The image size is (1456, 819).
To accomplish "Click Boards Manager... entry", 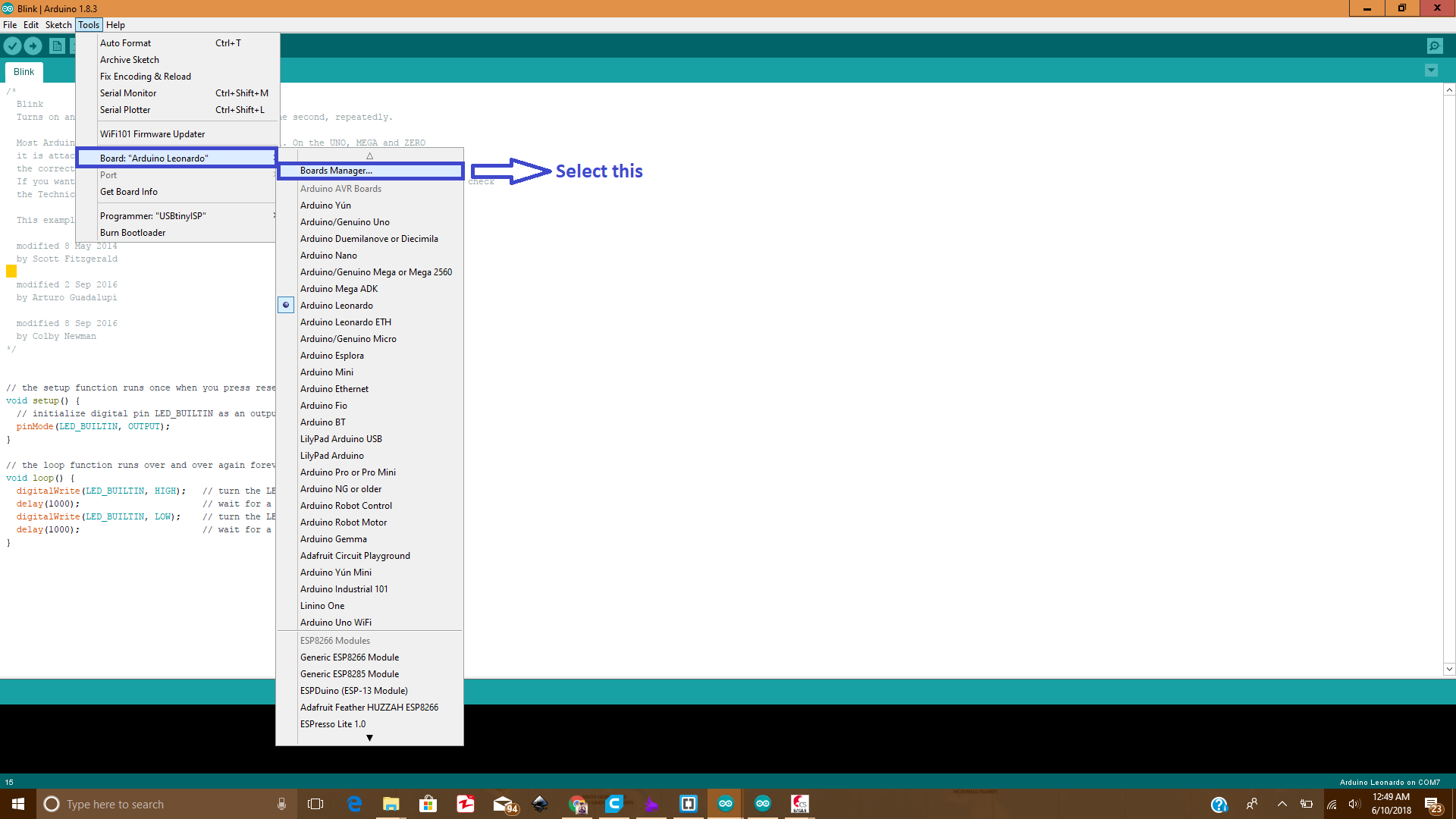I will click(x=336, y=171).
